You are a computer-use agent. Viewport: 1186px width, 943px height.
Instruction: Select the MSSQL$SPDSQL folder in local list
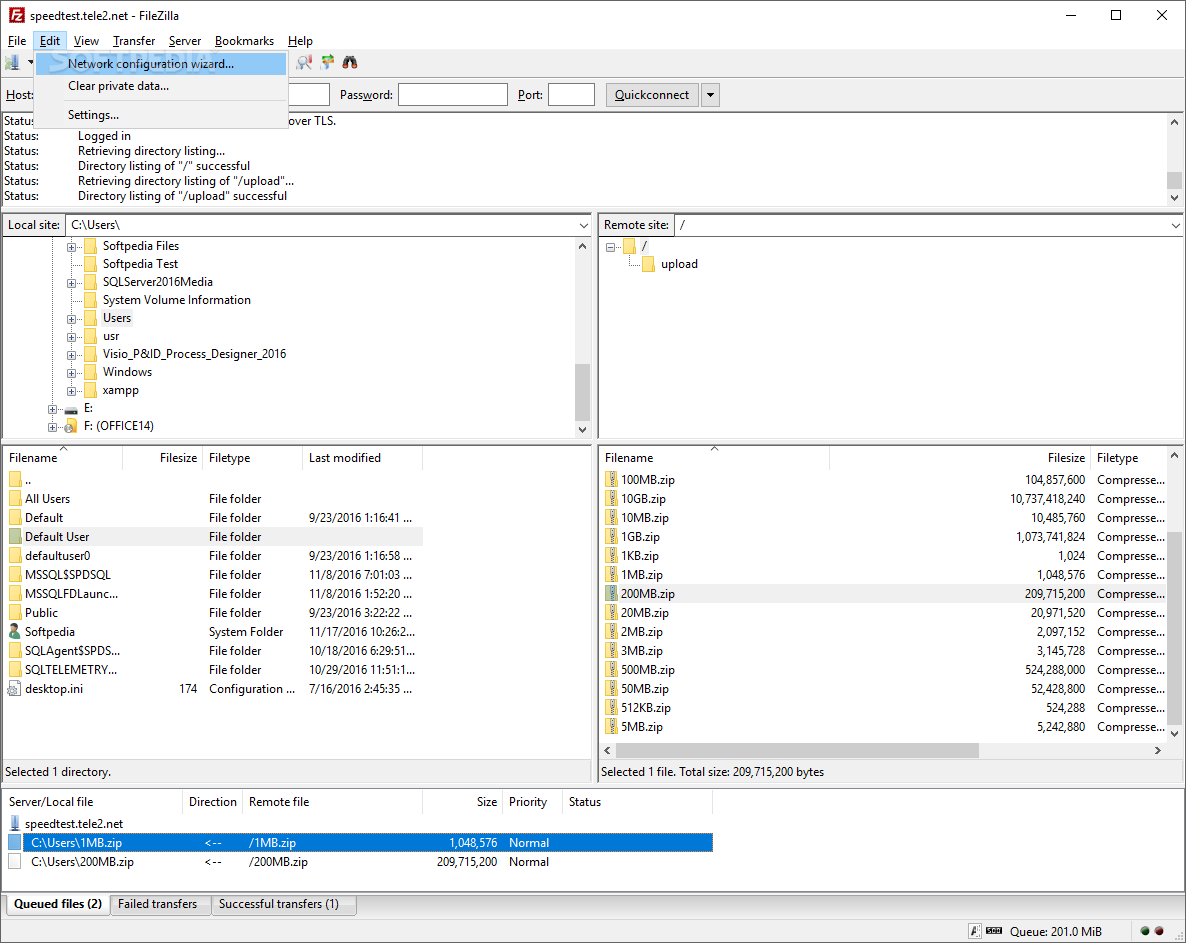67,575
